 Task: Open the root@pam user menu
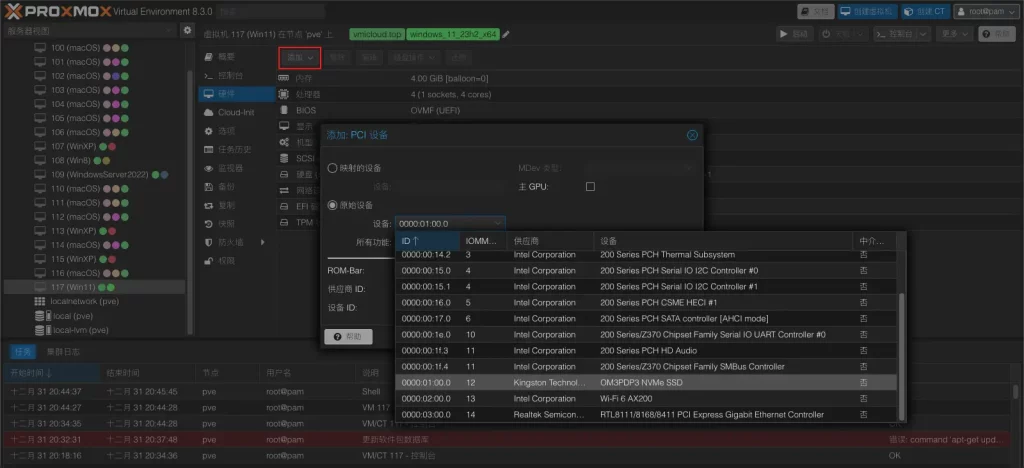(986, 12)
